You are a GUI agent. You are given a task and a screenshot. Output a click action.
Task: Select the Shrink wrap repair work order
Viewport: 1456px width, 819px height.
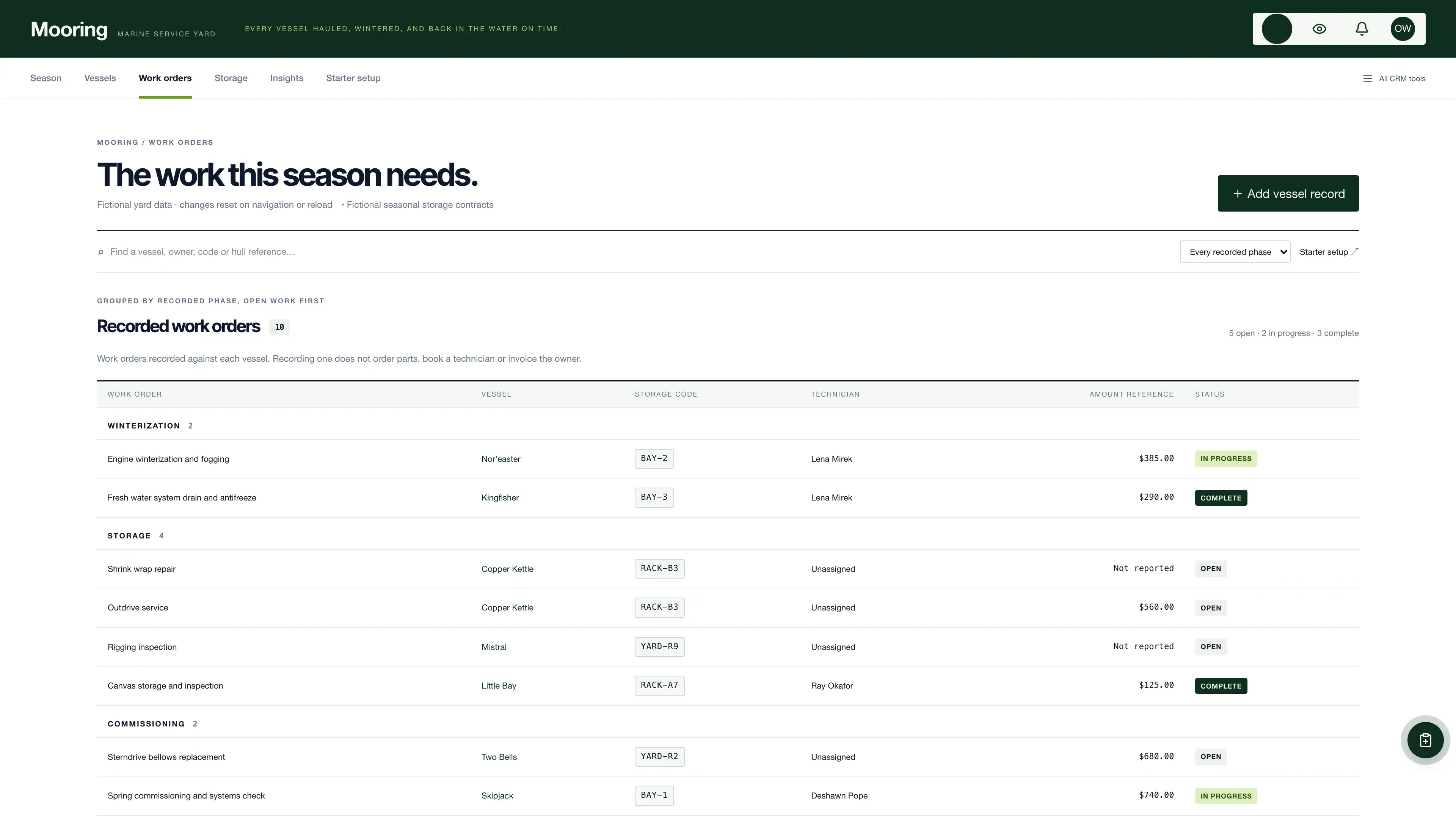[x=141, y=569]
